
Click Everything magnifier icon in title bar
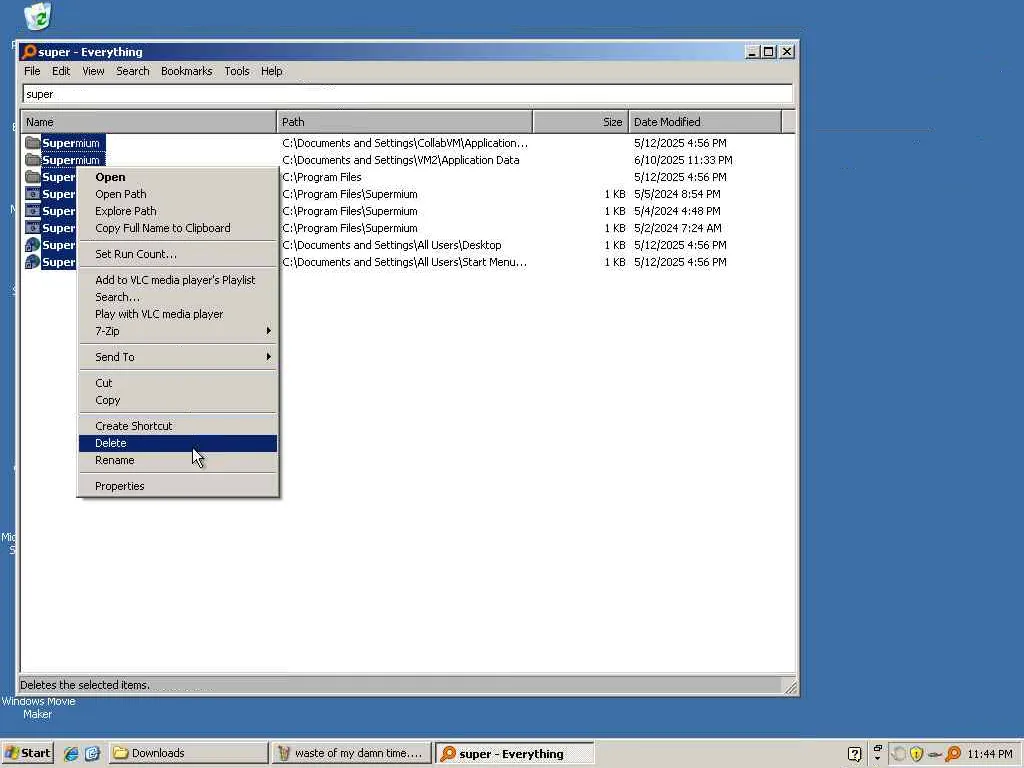click(x=29, y=52)
